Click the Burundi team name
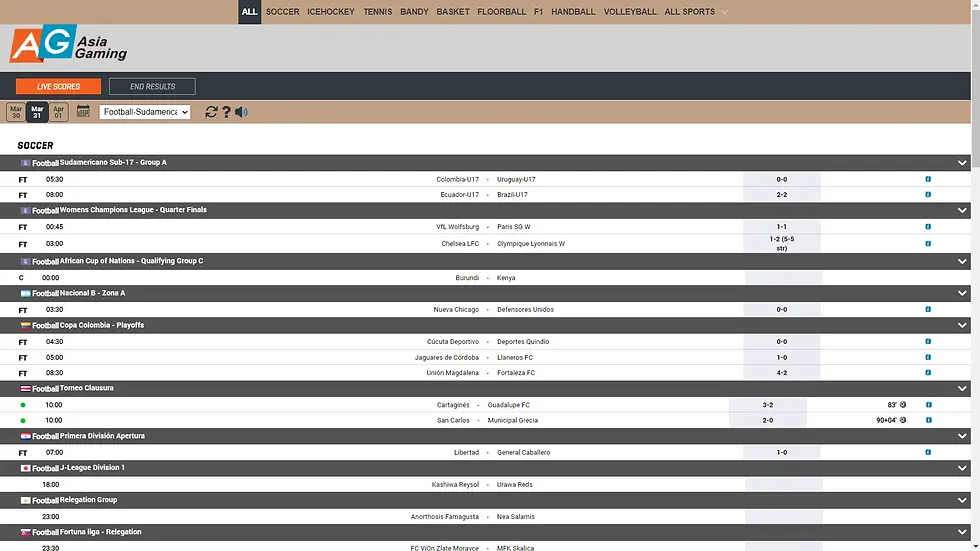 pyautogui.click(x=467, y=278)
